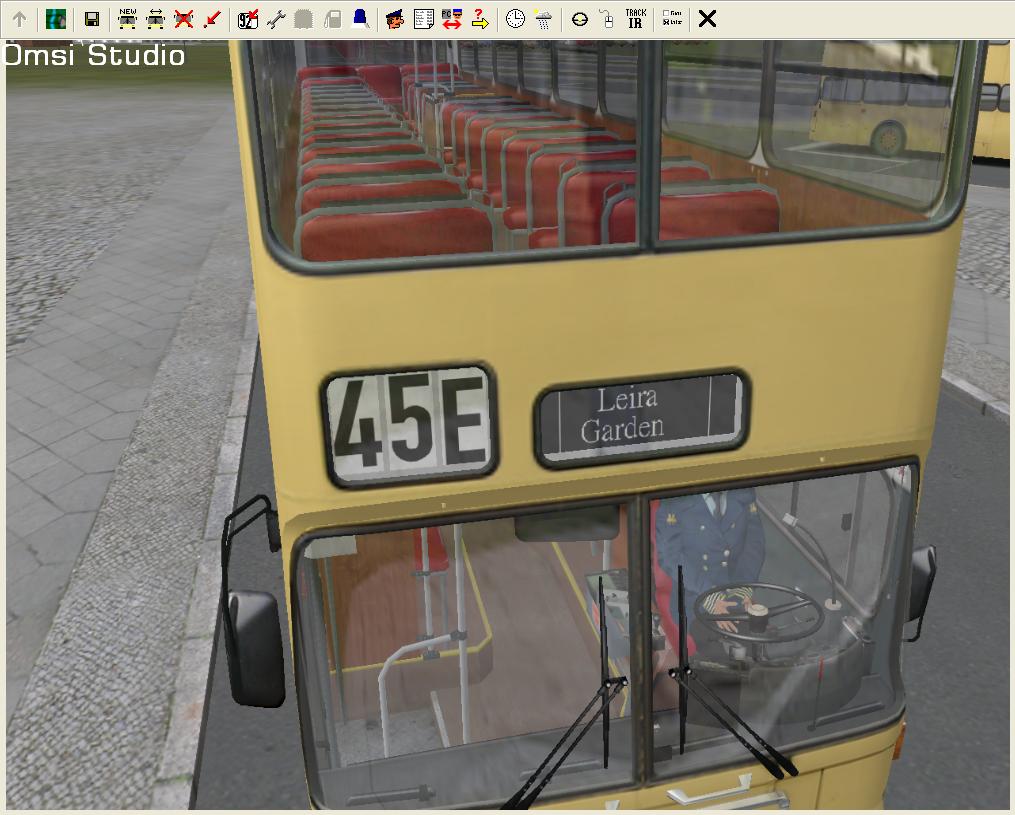This screenshot has width=1015, height=815.
Task: Delete the bus with red-crossed bus icon
Action: 183,19
